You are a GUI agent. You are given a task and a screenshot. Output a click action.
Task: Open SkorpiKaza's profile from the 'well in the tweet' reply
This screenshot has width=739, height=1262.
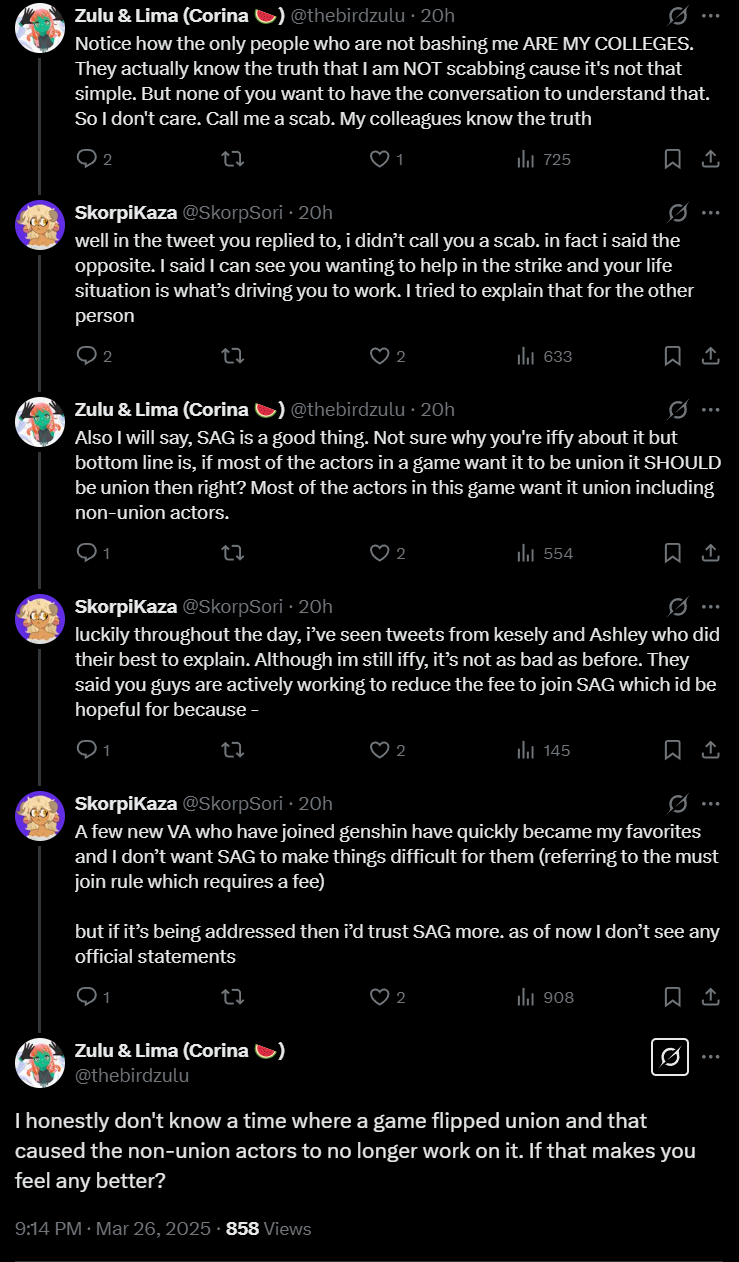coord(125,212)
